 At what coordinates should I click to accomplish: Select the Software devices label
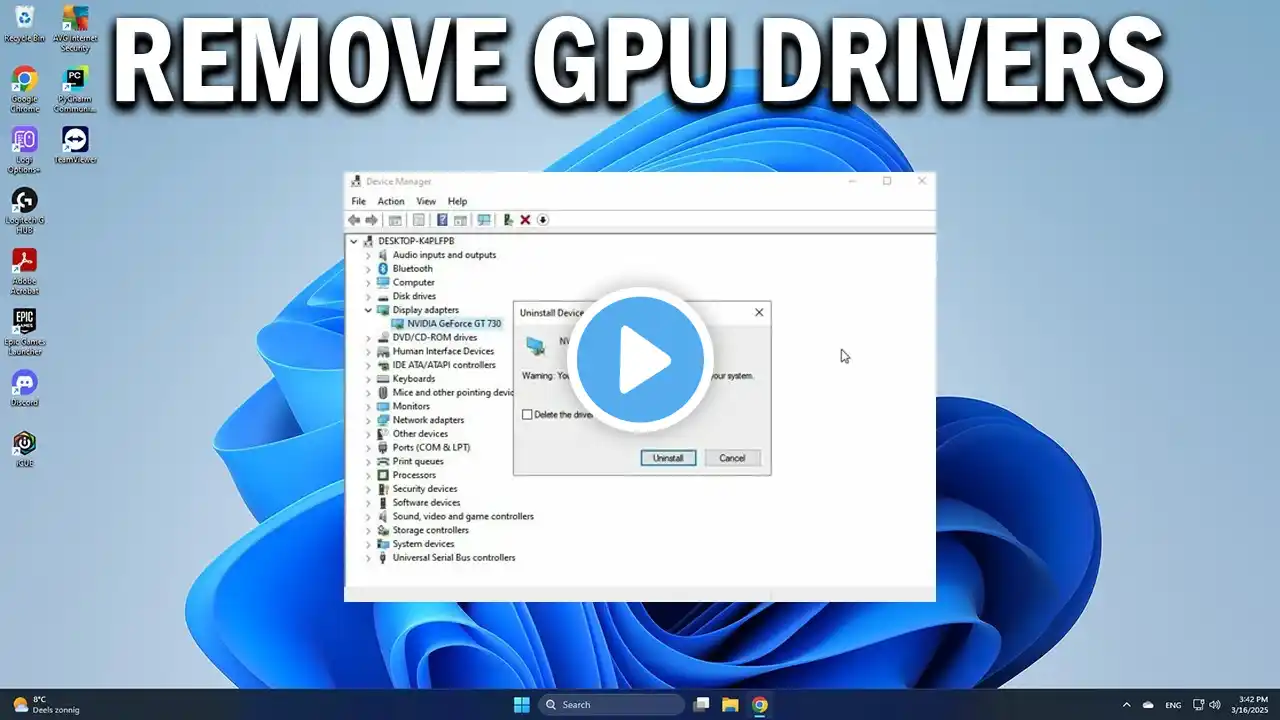point(426,503)
